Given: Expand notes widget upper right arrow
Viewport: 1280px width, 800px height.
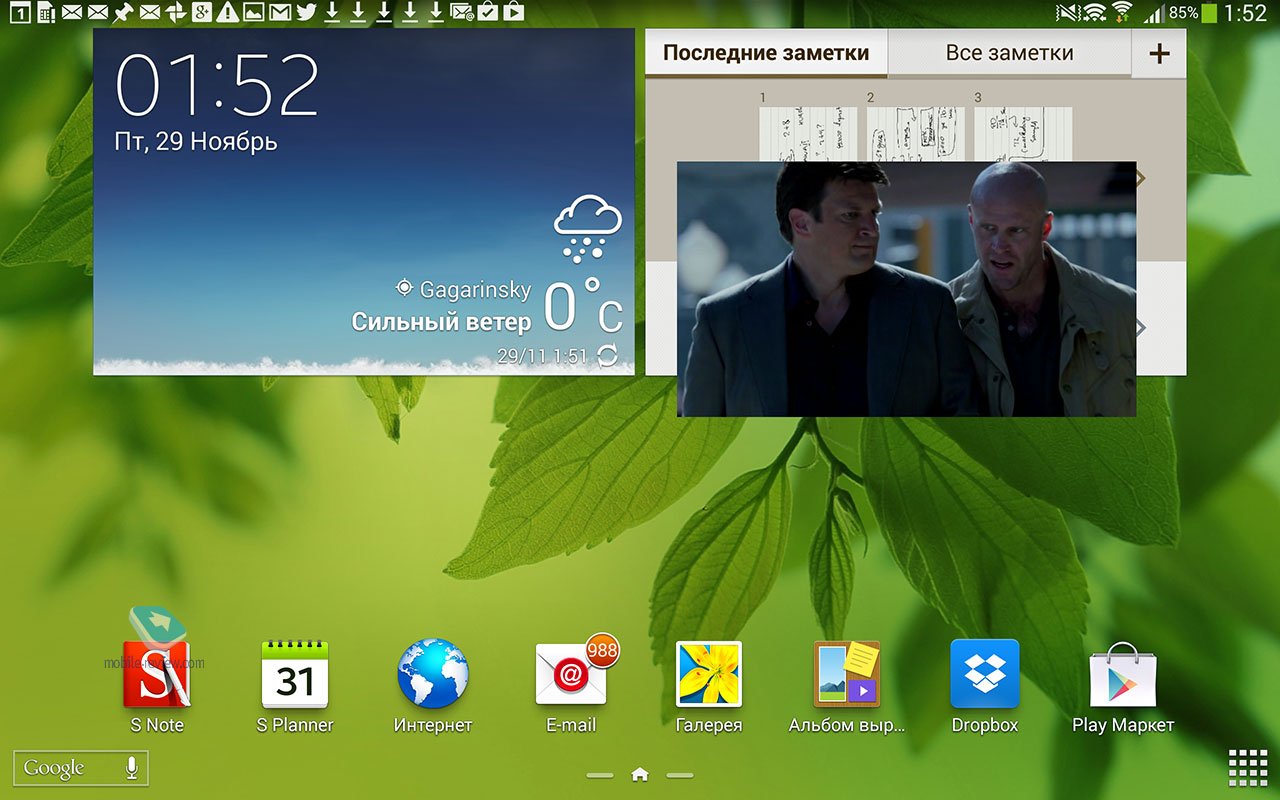Looking at the screenshot, I should (x=1141, y=178).
